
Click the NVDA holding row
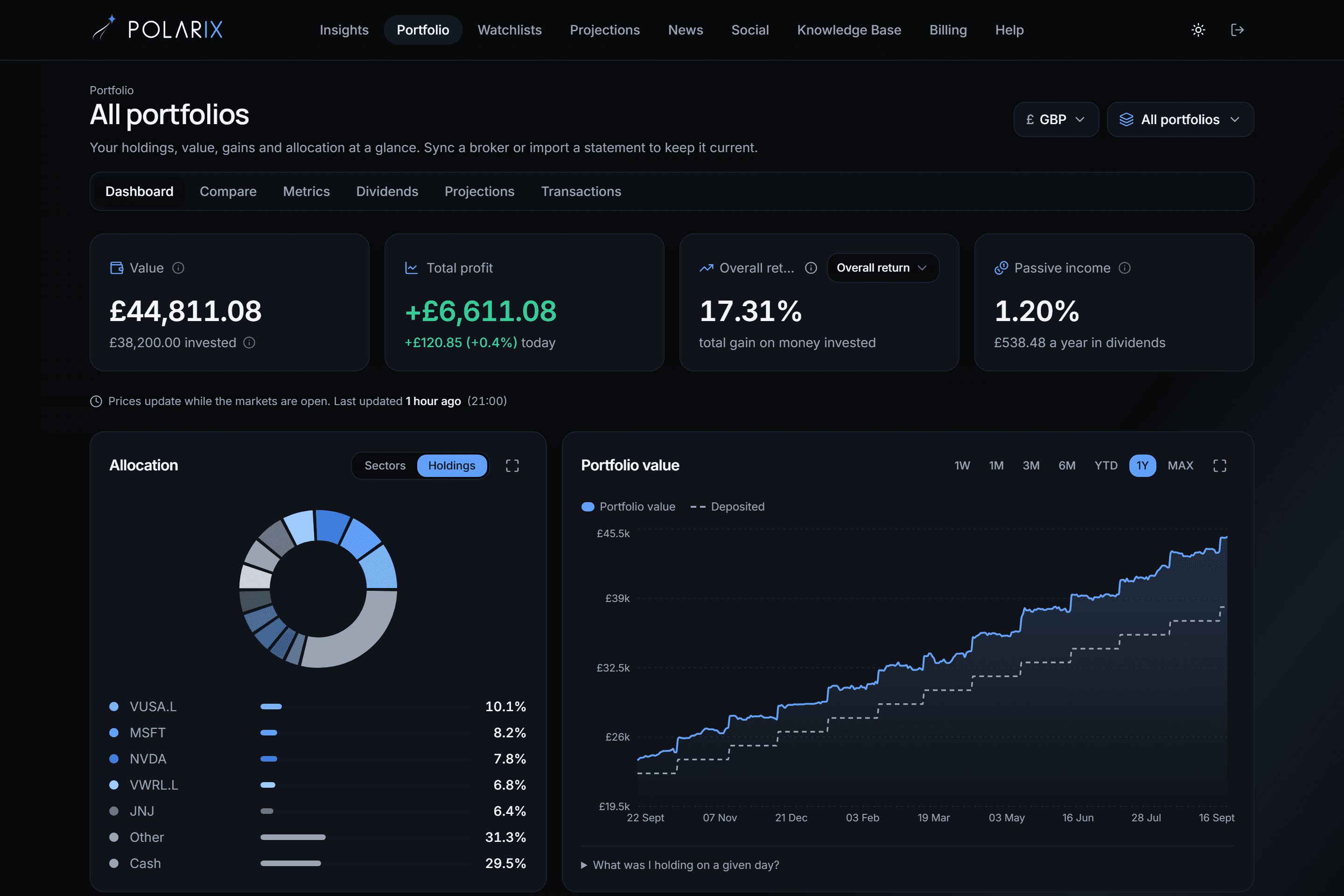[318, 759]
